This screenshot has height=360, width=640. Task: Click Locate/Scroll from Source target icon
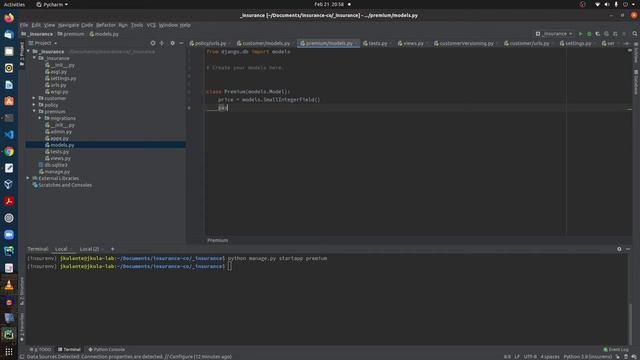[x=153, y=43]
